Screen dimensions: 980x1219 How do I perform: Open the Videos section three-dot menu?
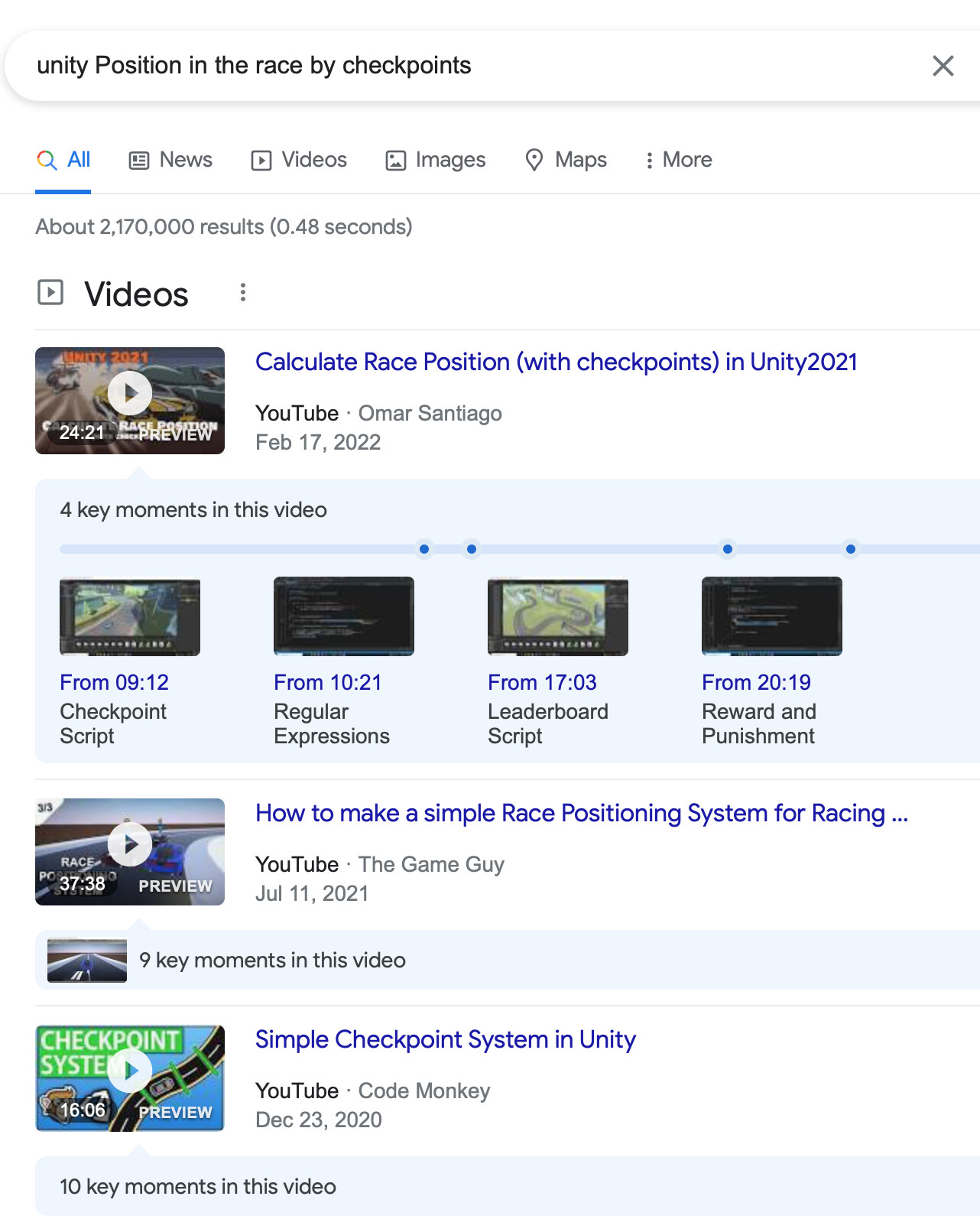click(243, 293)
